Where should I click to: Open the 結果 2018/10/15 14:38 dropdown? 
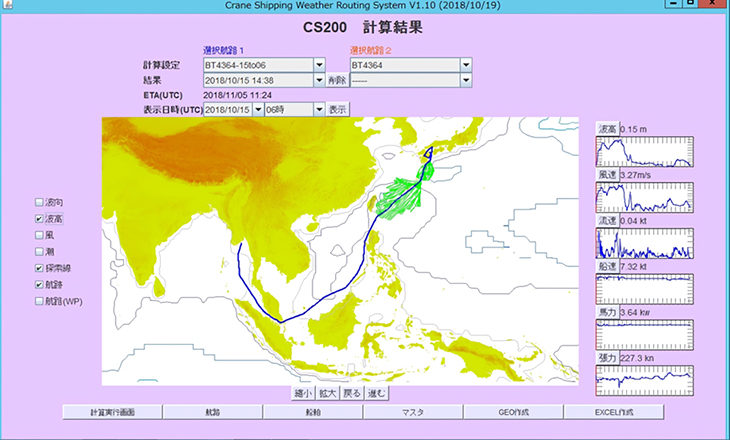pyautogui.click(x=320, y=80)
